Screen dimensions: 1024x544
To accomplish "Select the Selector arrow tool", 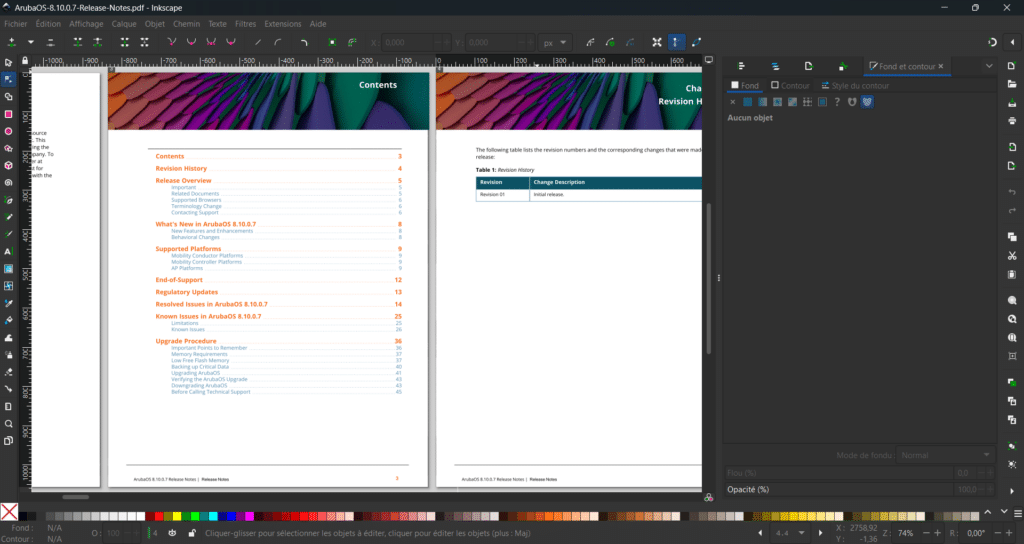I will click(8, 63).
